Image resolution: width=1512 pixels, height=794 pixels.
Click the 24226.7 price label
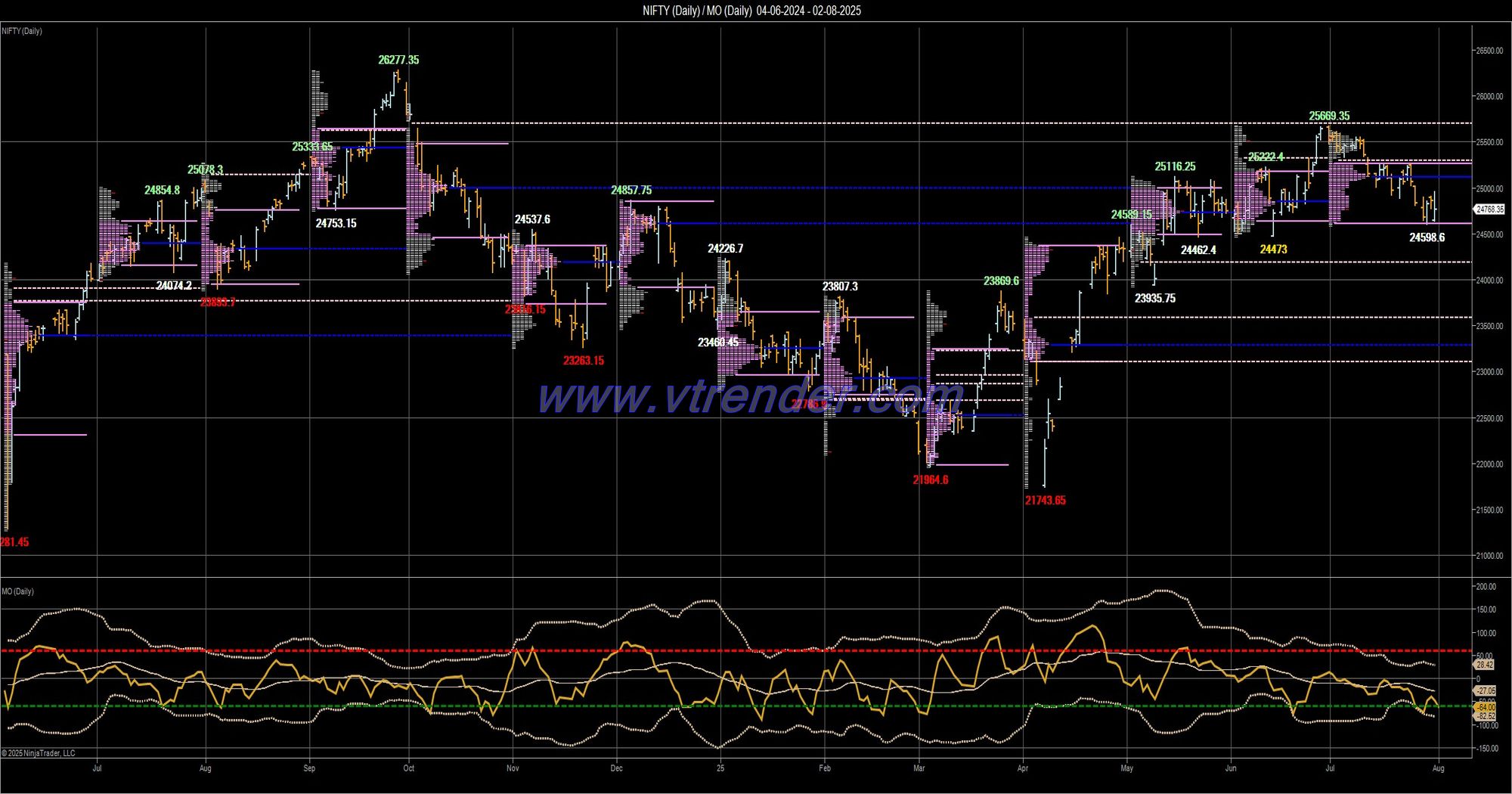click(x=725, y=248)
